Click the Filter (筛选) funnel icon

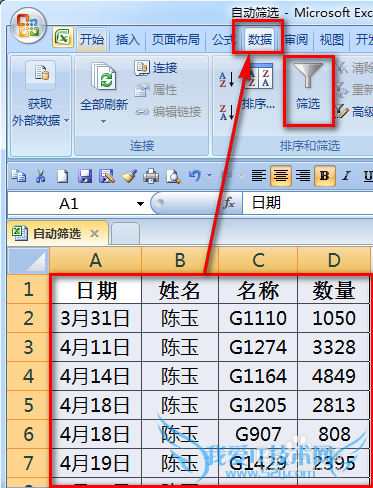tap(308, 75)
